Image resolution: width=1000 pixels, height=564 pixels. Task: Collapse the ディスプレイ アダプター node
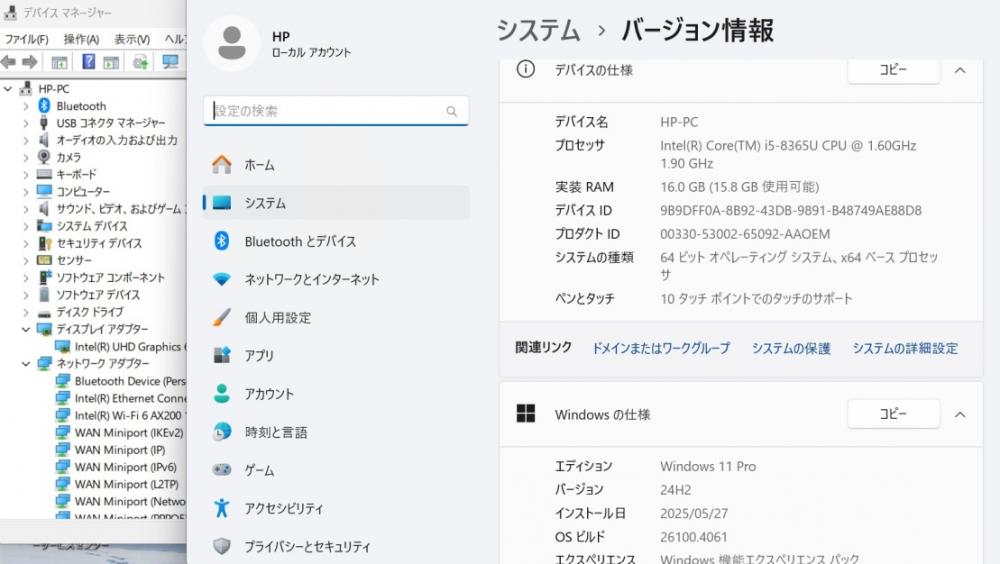(26, 329)
